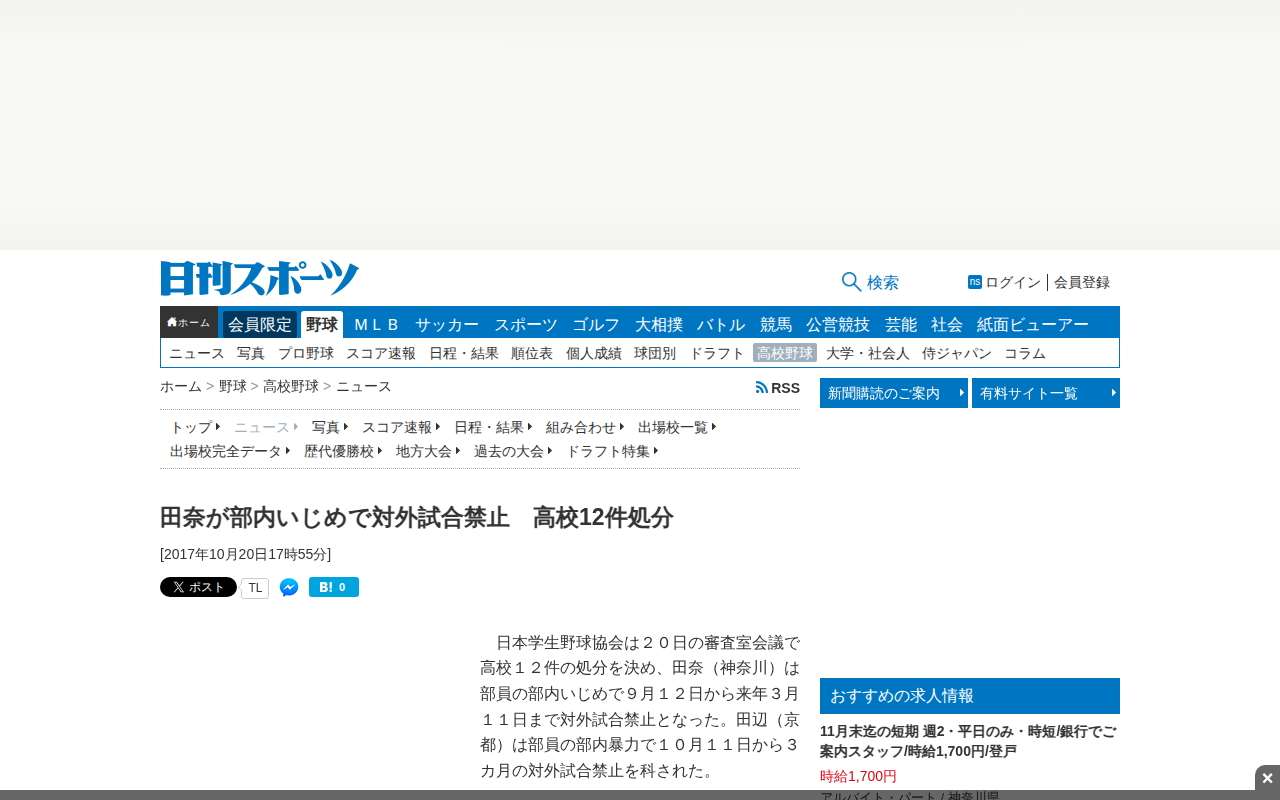The width and height of the screenshot is (1280, 800).
Task: Click 順位表 in the sub-navigation
Action: point(532,353)
